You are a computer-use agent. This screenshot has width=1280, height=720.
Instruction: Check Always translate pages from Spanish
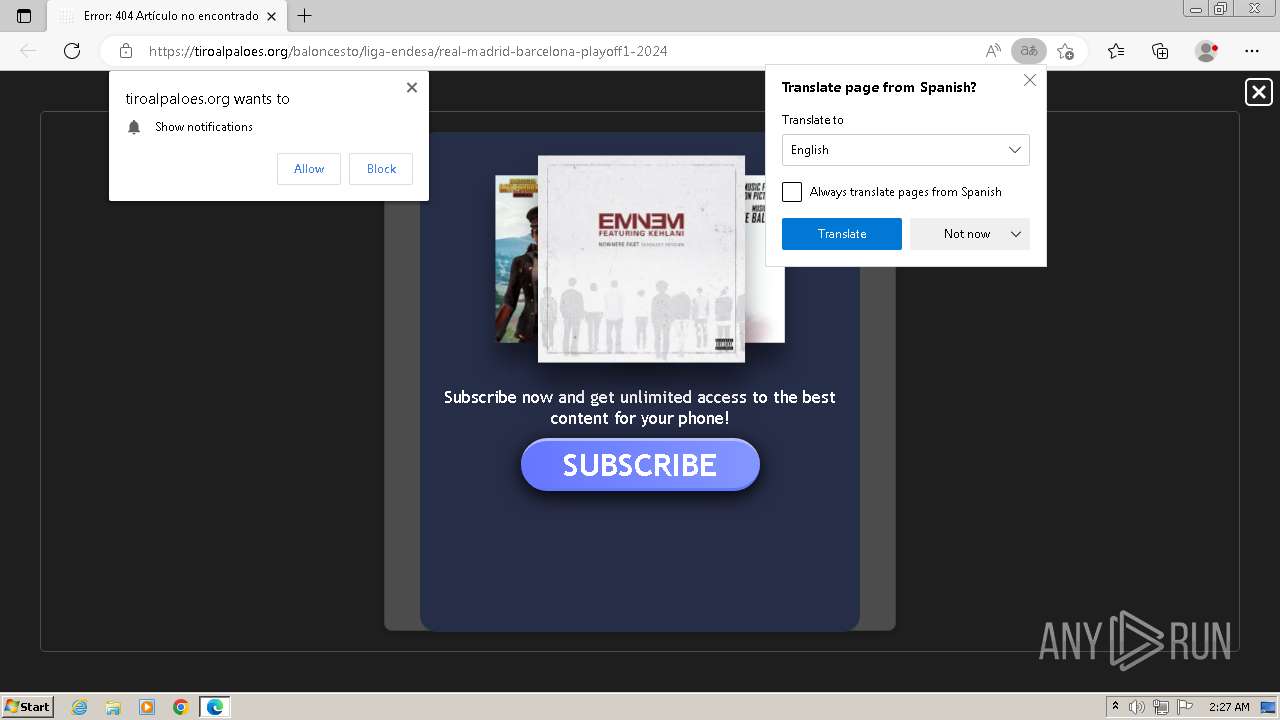792,192
